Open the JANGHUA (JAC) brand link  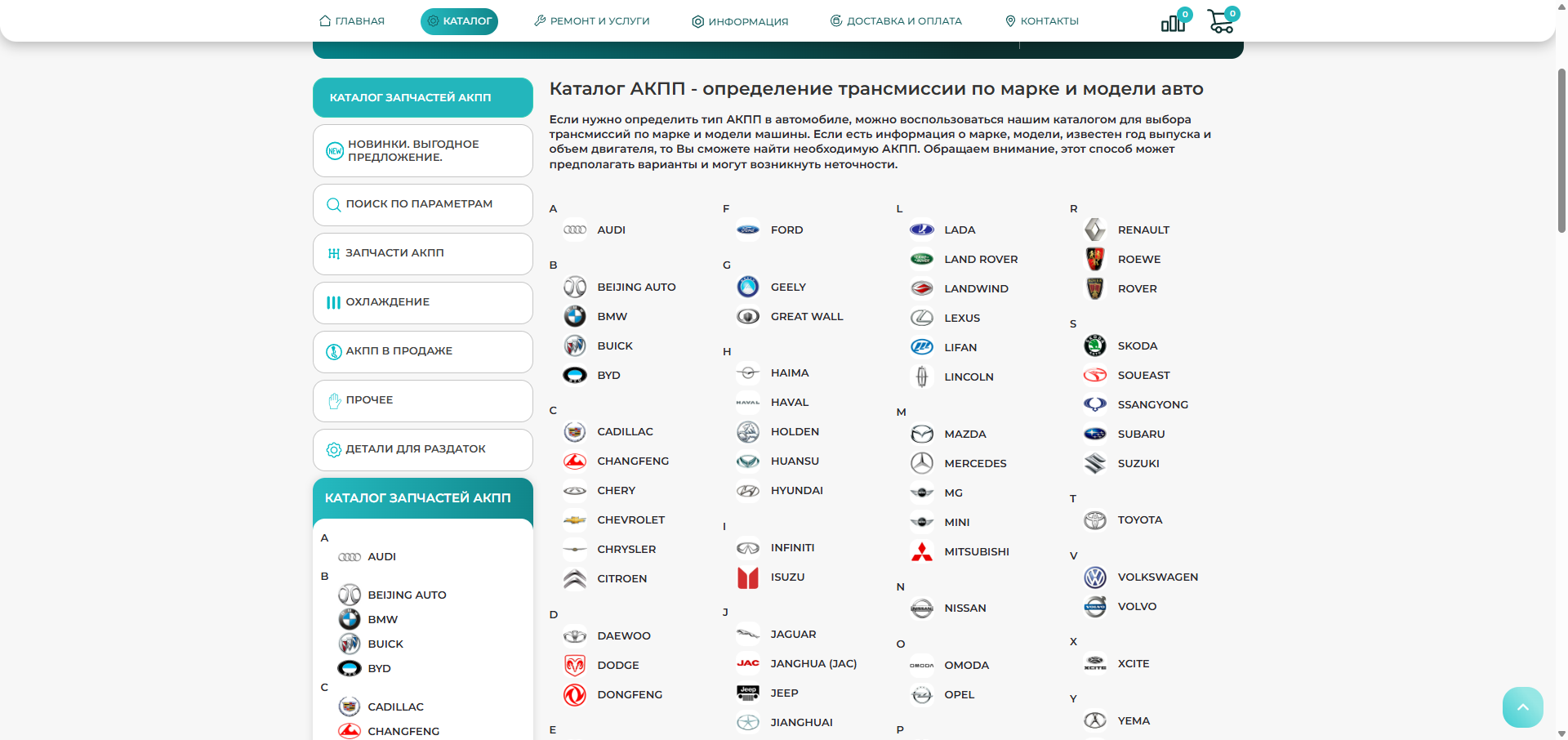tap(813, 663)
